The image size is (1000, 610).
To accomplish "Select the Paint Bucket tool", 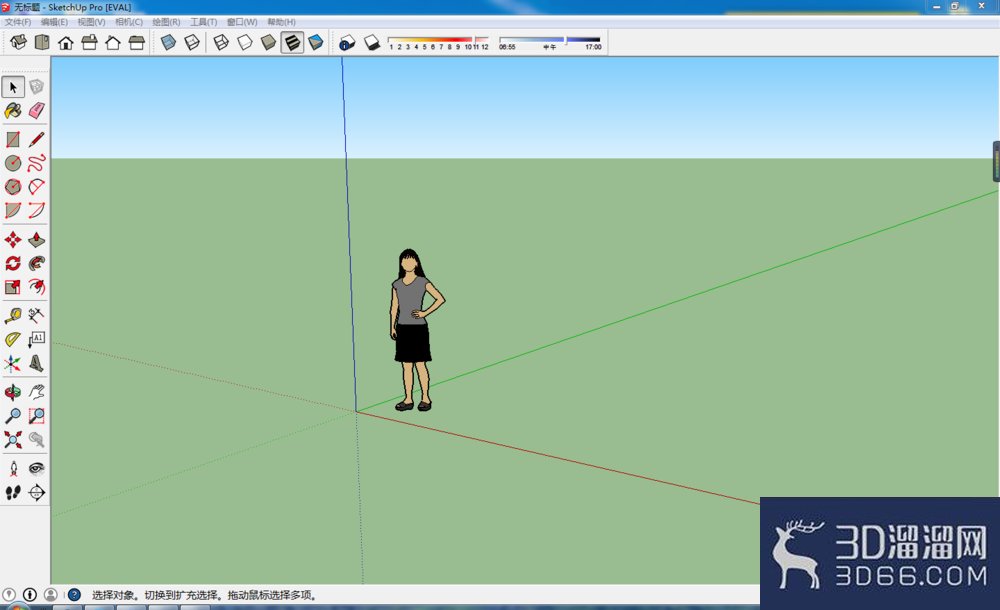I will (x=13, y=110).
